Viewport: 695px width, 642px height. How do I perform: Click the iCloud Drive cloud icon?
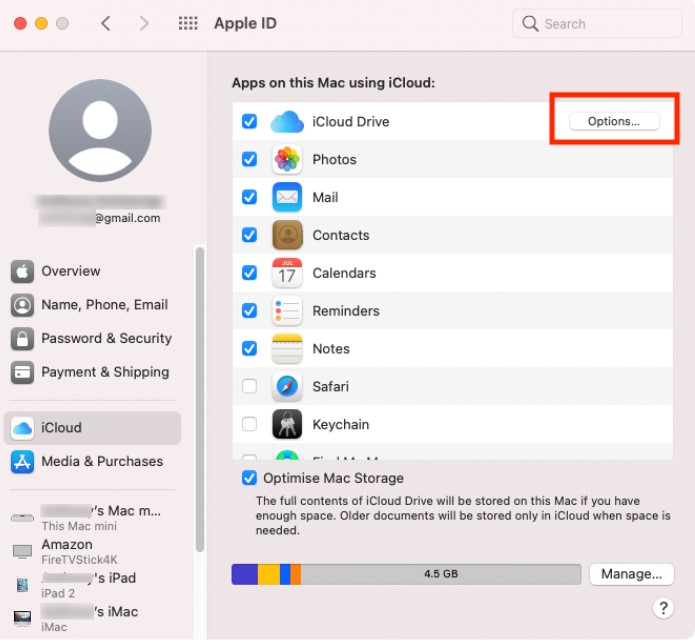[x=287, y=122]
